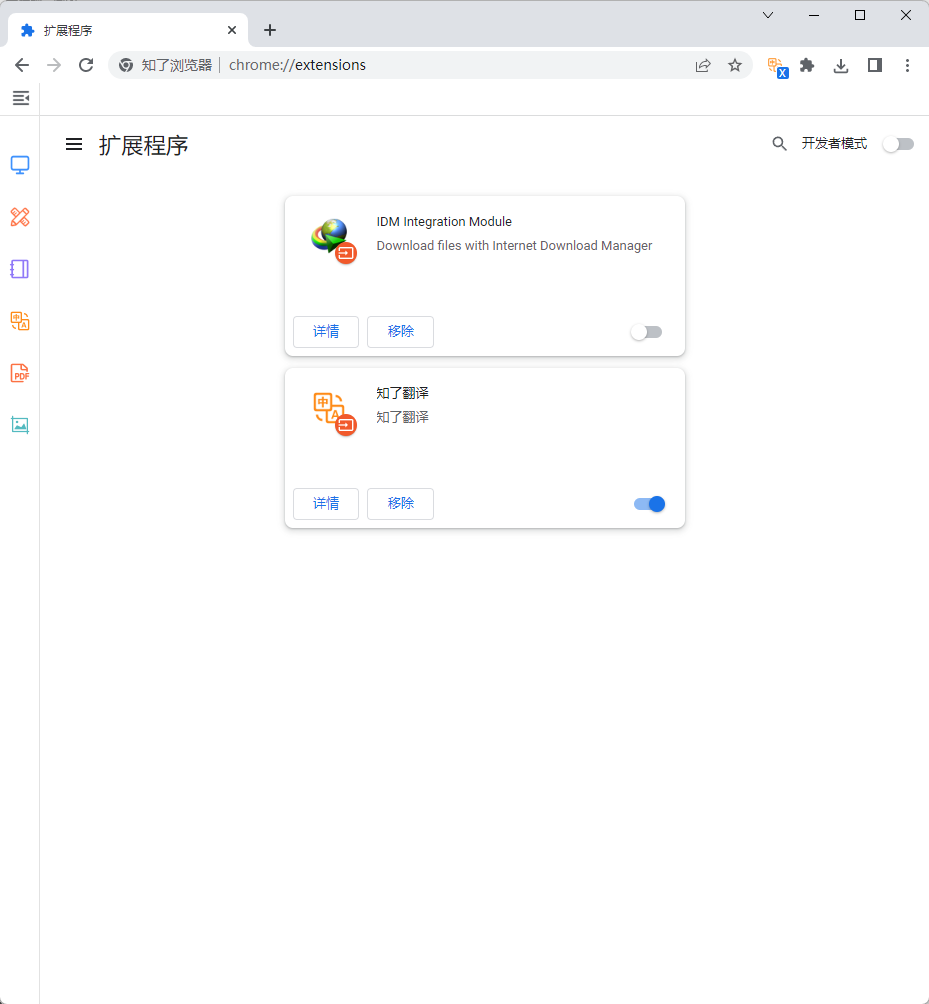Open the downloads icon in toolbar

click(x=841, y=65)
